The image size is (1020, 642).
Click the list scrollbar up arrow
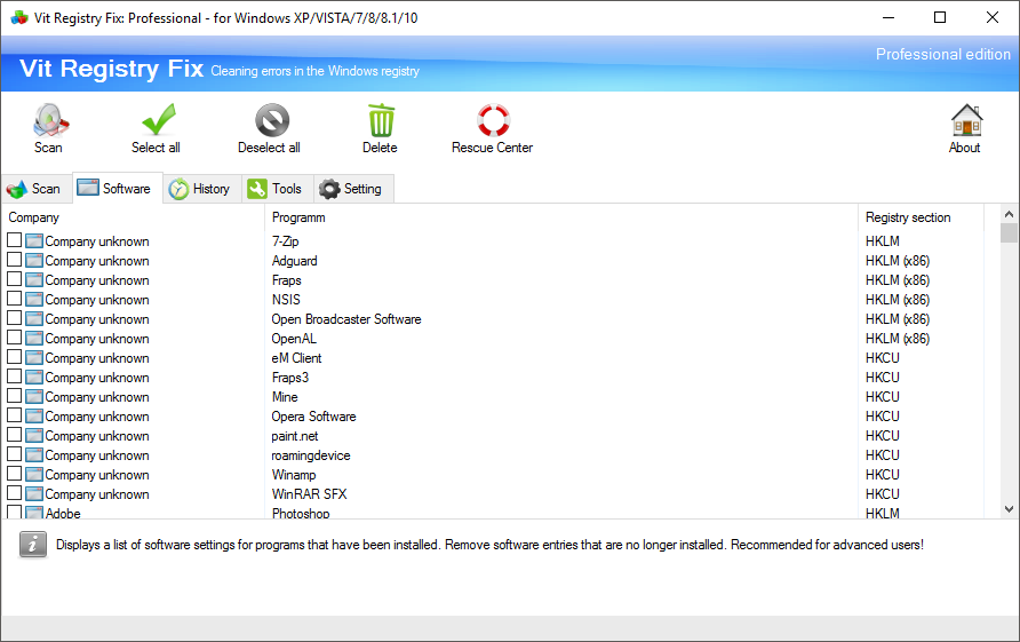click(x=1009, y=214)
